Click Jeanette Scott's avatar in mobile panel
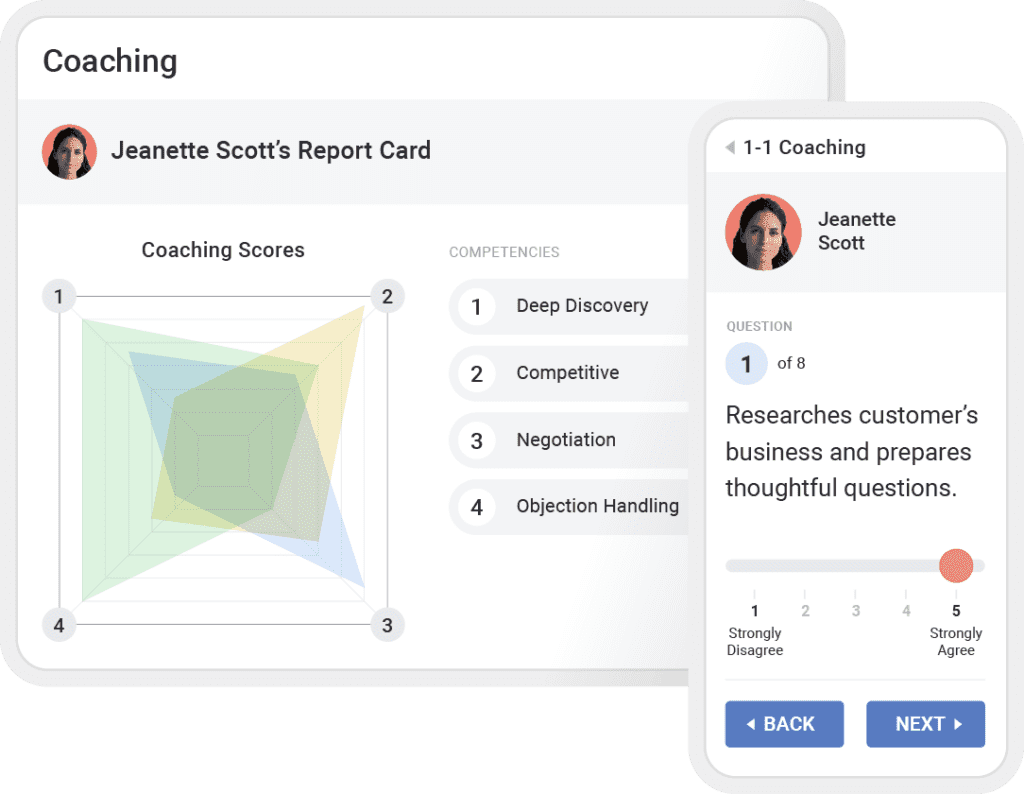 click(763, 232)
